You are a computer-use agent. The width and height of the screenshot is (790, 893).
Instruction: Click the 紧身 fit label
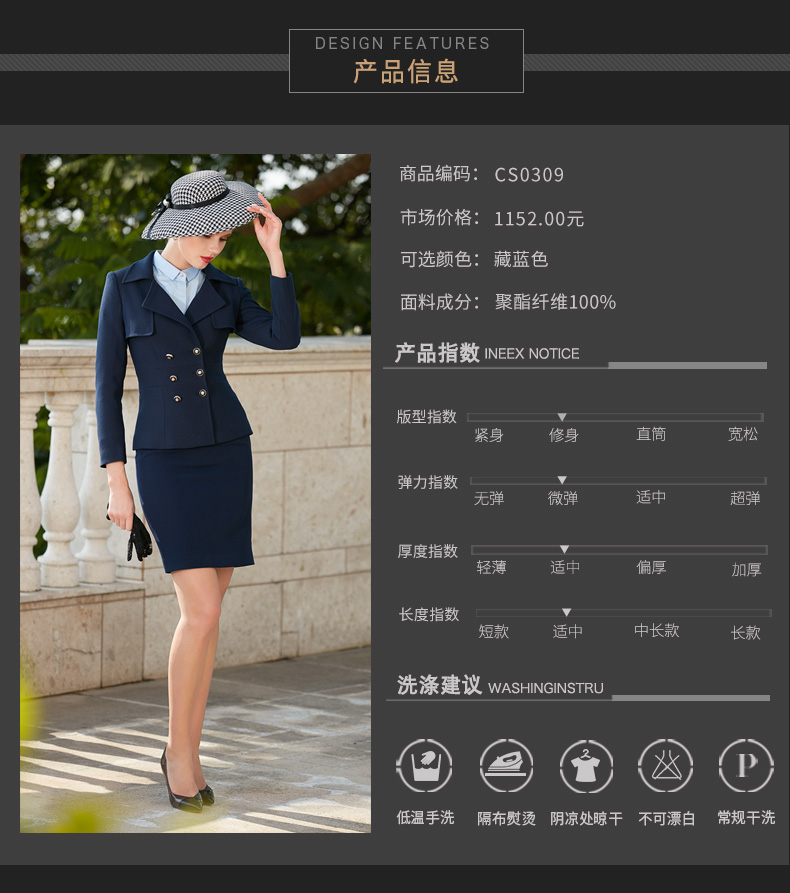coord(489,436)
